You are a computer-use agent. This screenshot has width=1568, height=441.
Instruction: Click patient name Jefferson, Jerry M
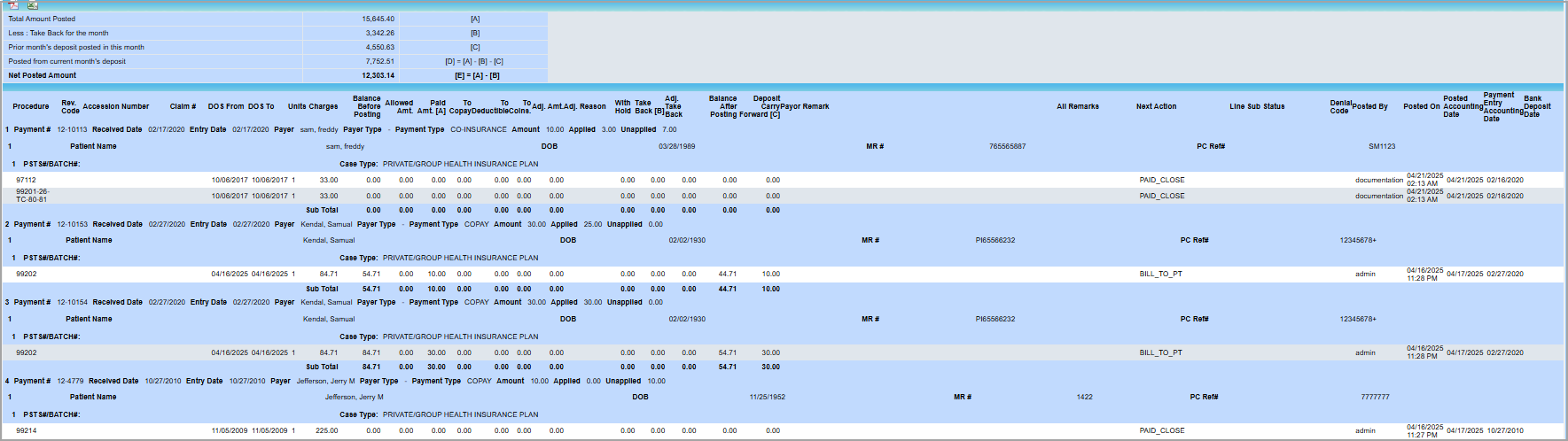[354, 397]
